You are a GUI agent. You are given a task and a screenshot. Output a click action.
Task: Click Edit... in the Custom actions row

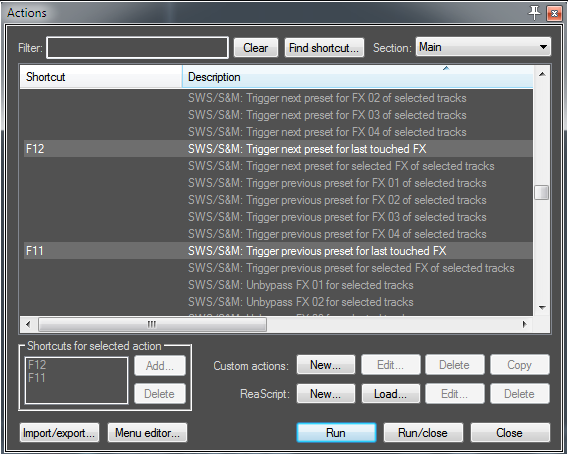(390, 365)
